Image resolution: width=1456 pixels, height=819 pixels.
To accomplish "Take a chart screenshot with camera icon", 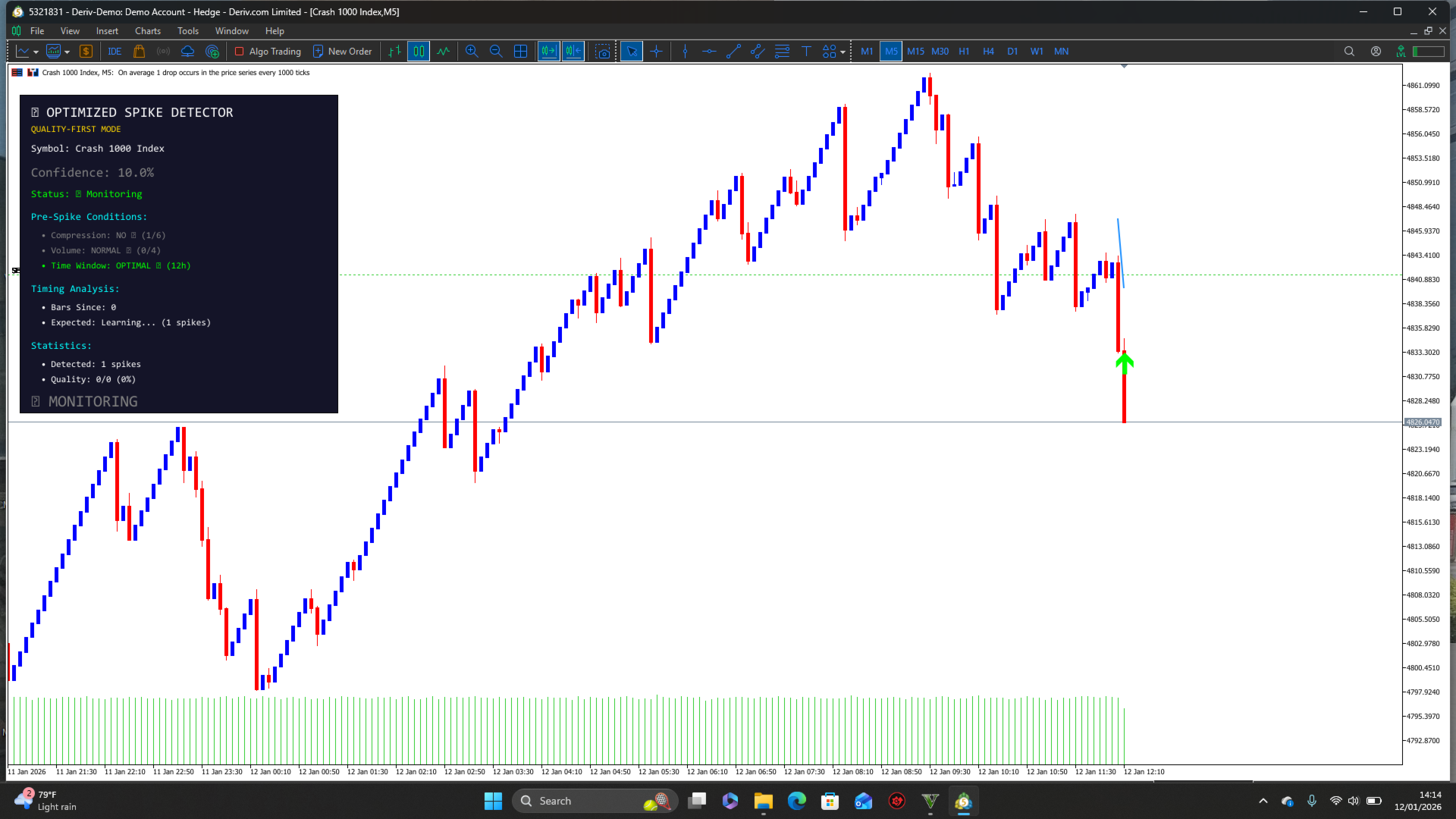I will (602, 52).
